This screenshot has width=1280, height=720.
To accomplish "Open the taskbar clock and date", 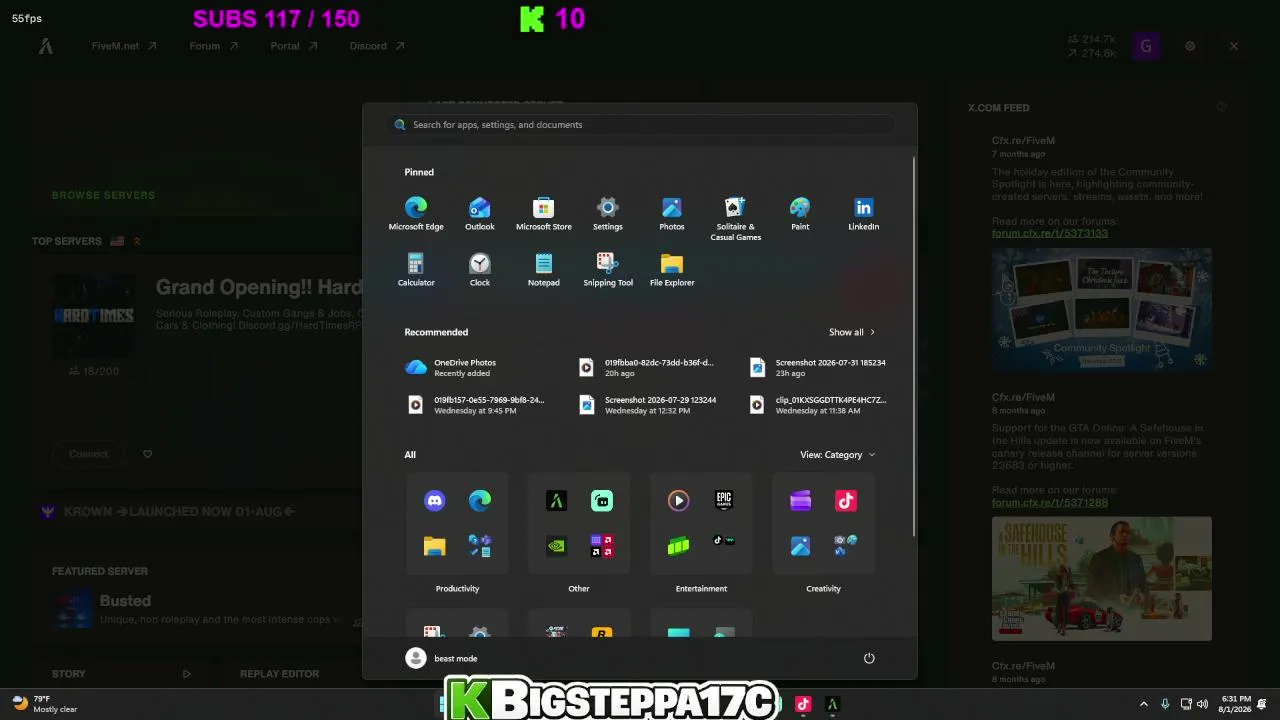I will tap(1235, 704).
